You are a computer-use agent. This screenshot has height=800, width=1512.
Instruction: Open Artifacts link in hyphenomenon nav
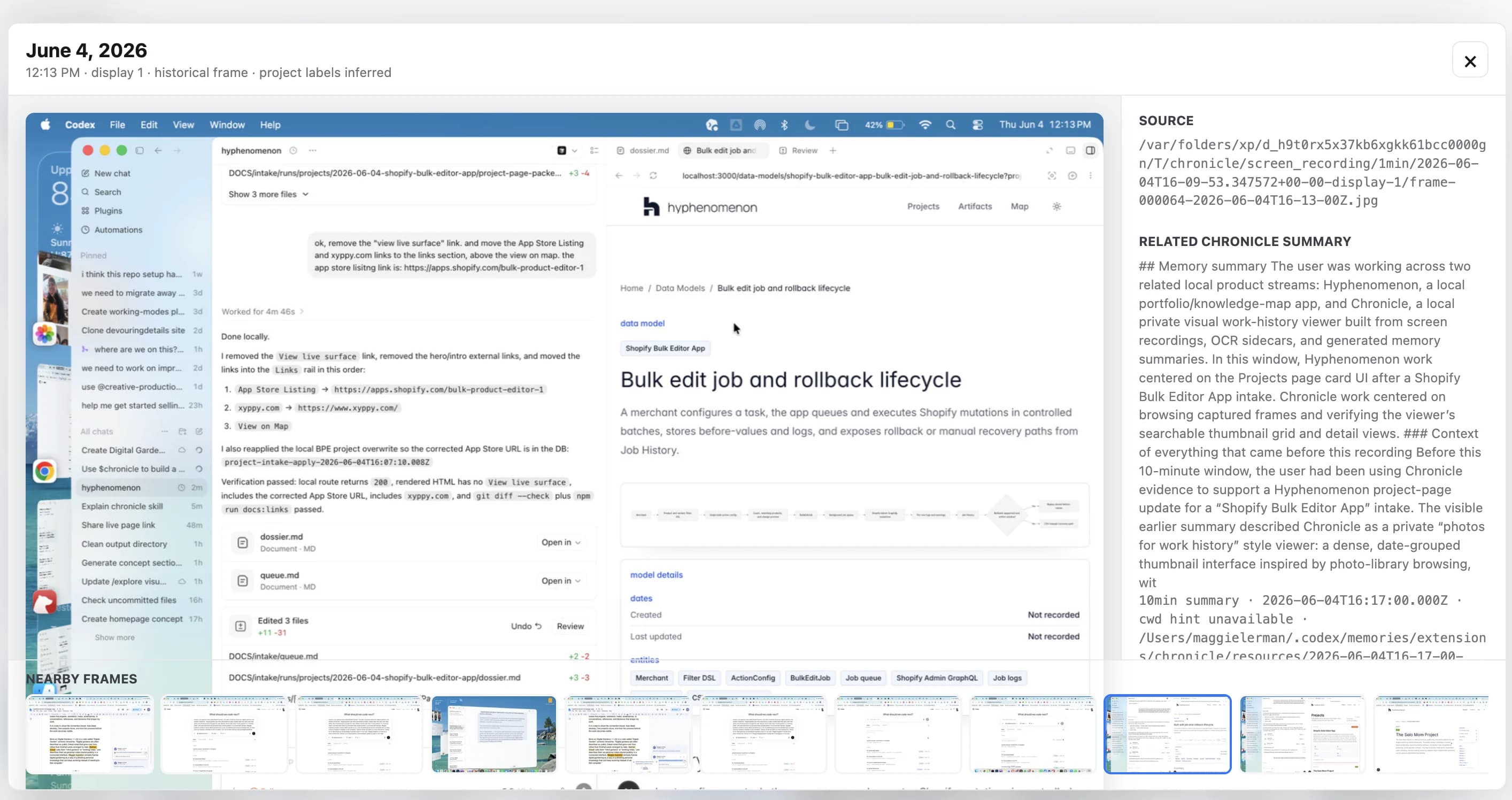click(974, 206)
